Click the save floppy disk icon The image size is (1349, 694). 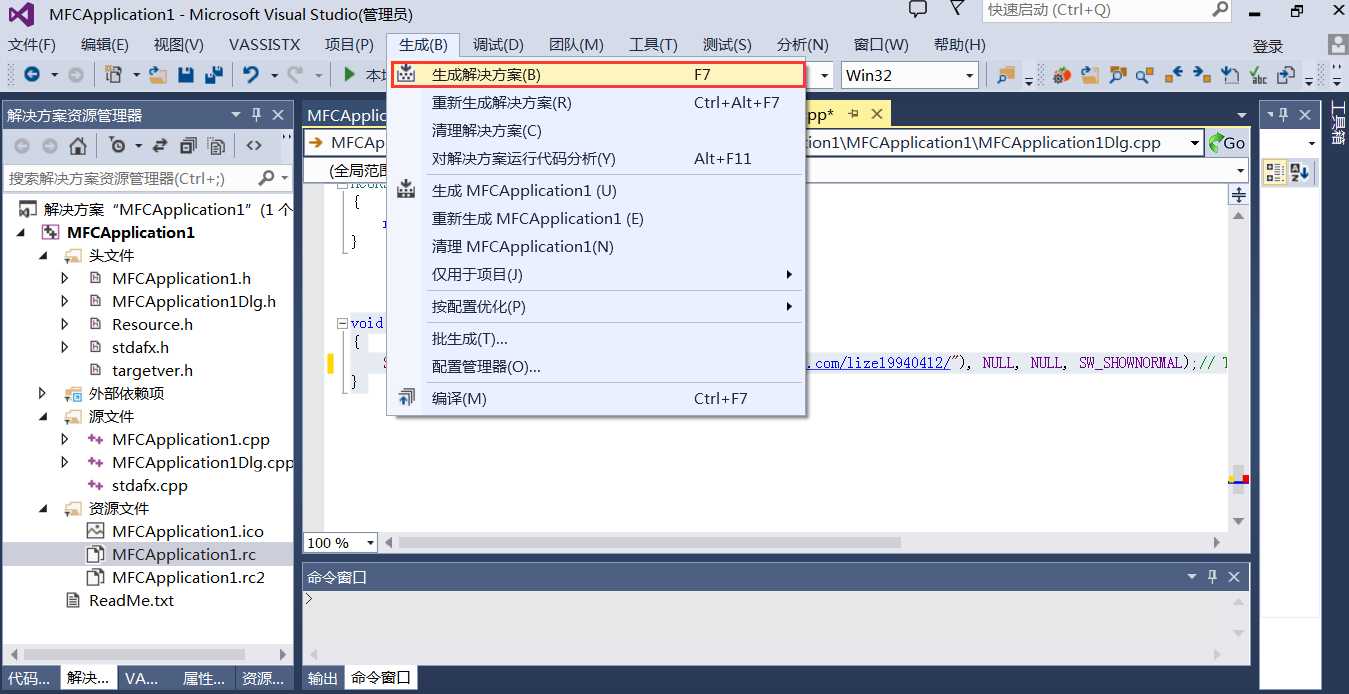(186, 75)
